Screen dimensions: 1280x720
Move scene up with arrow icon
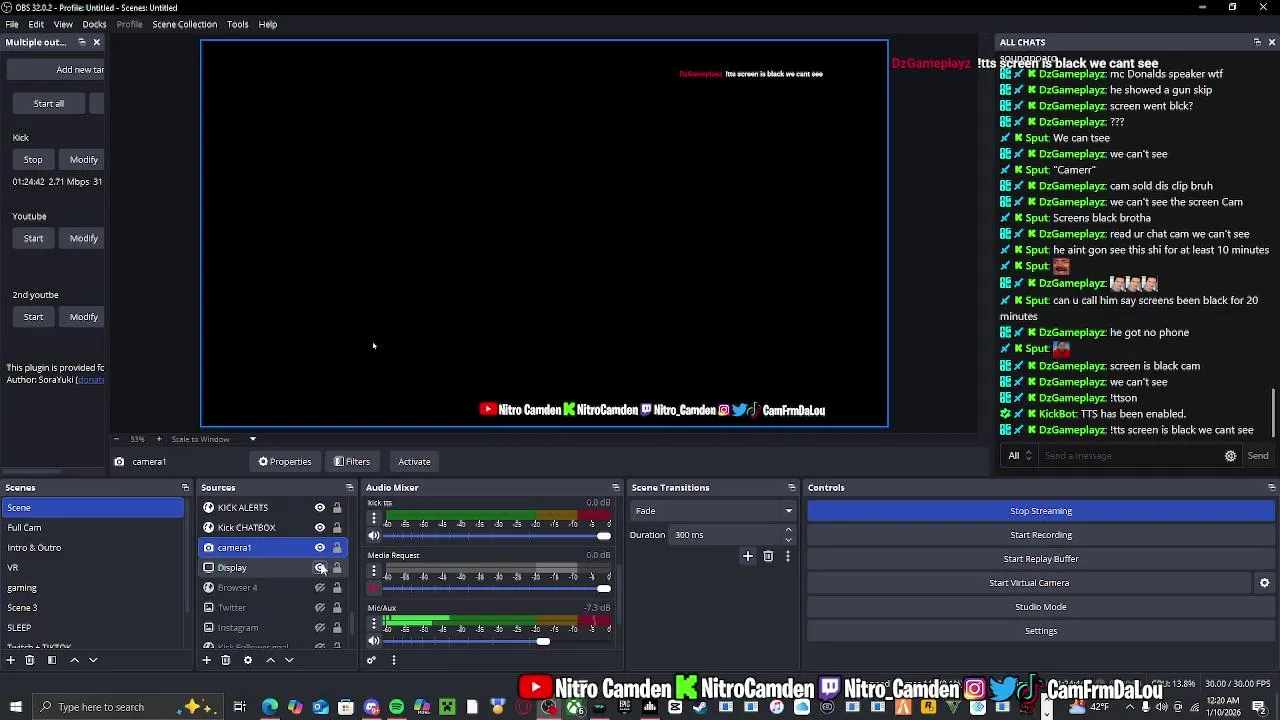pyautogui.click(x=74, y=660)
